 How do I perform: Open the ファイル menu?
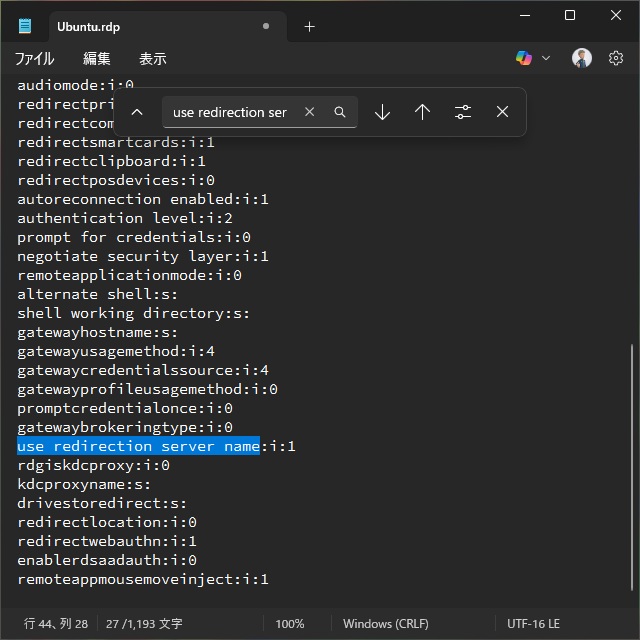point(34,59)
